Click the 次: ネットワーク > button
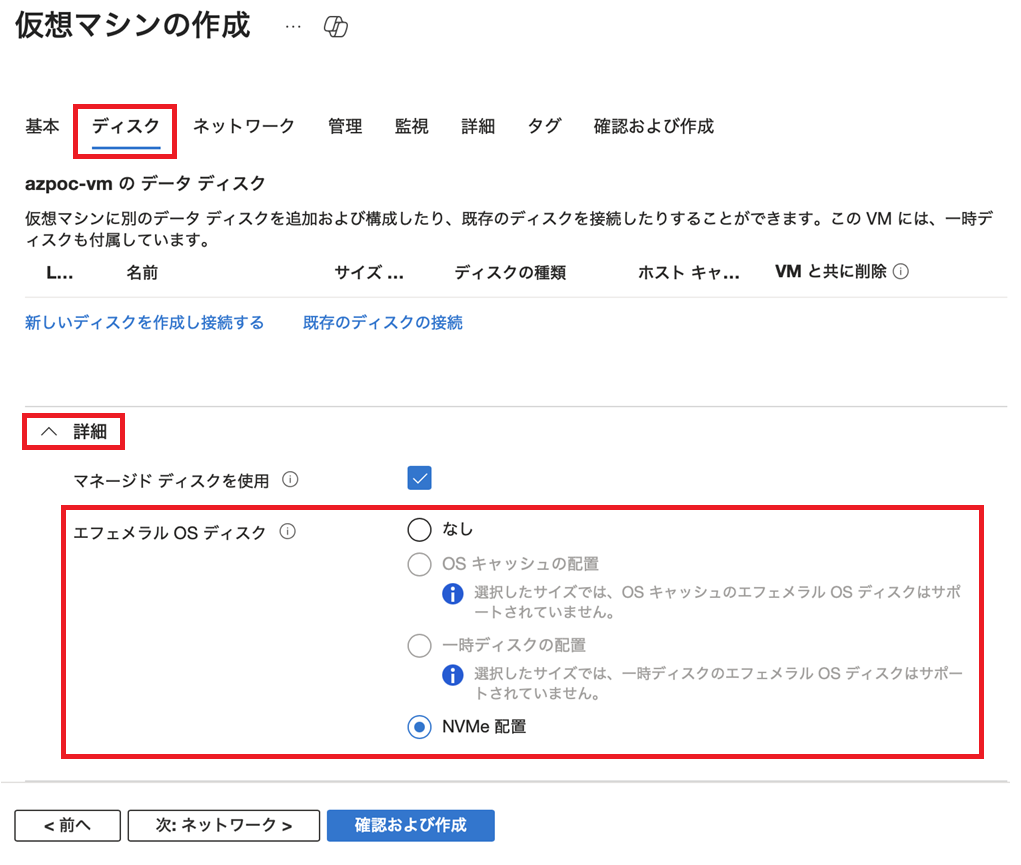 224,825
